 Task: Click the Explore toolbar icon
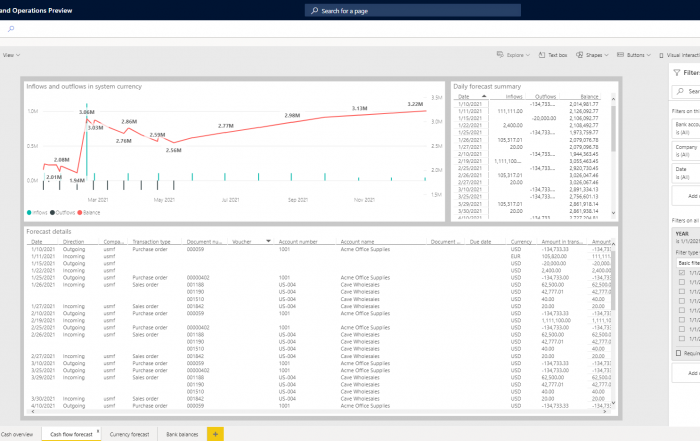point(500,54)
